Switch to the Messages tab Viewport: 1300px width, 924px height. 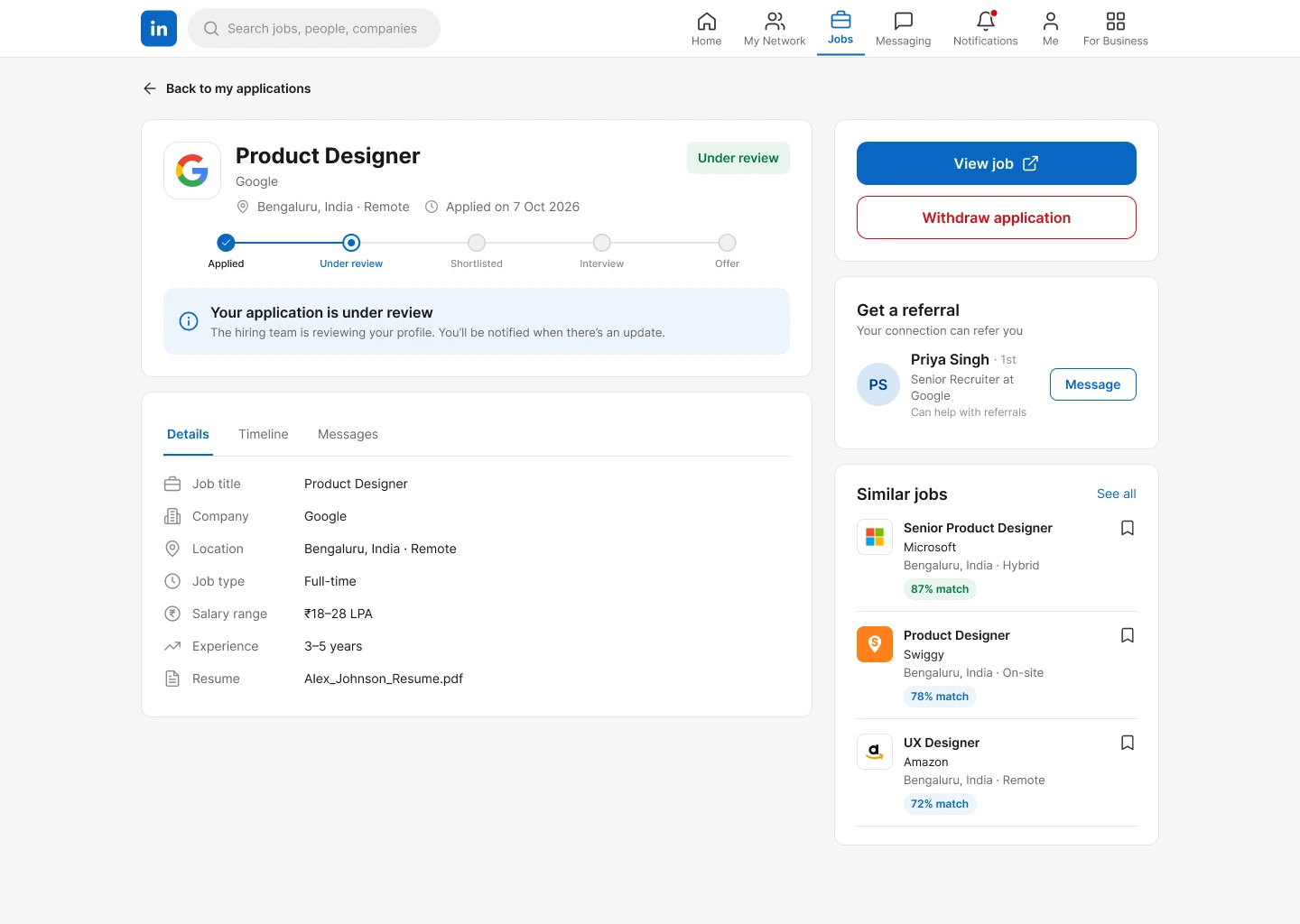[x=348, y=434]
